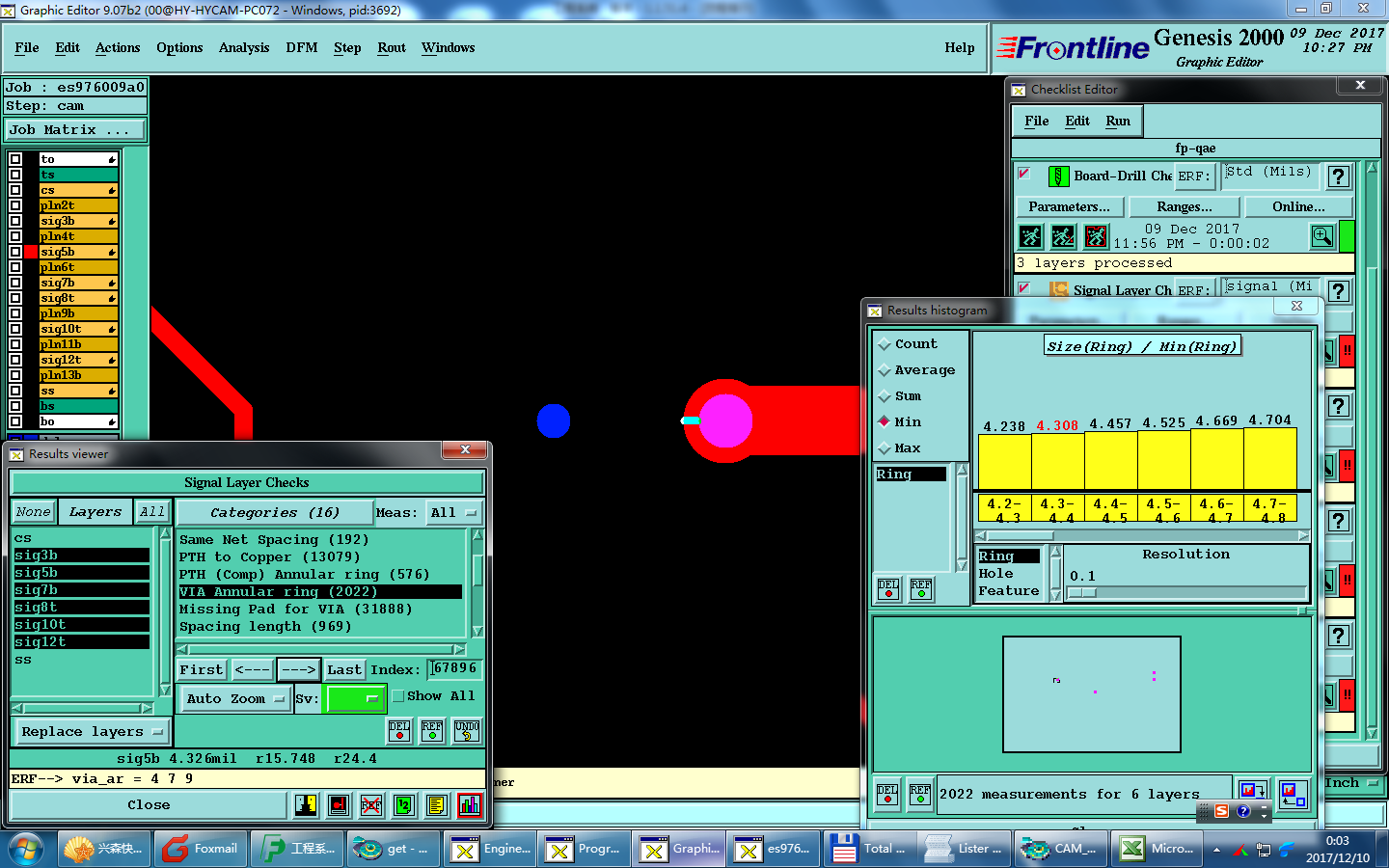The image size is (1389, 868).
Task: Click the REF icon under the Ring list
Action: point(921,588)
